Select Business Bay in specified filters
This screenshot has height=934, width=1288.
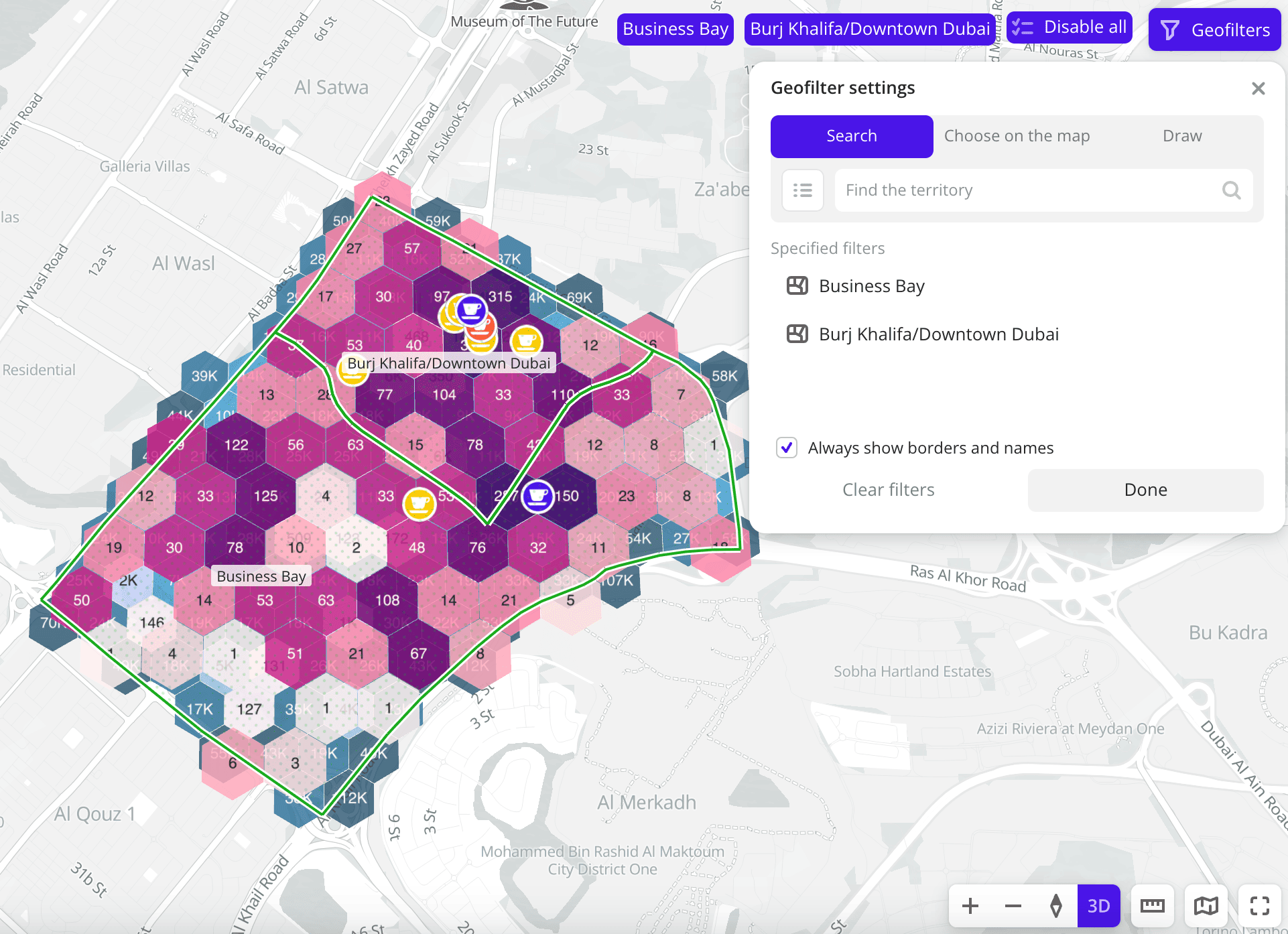(x=871, y=286)
